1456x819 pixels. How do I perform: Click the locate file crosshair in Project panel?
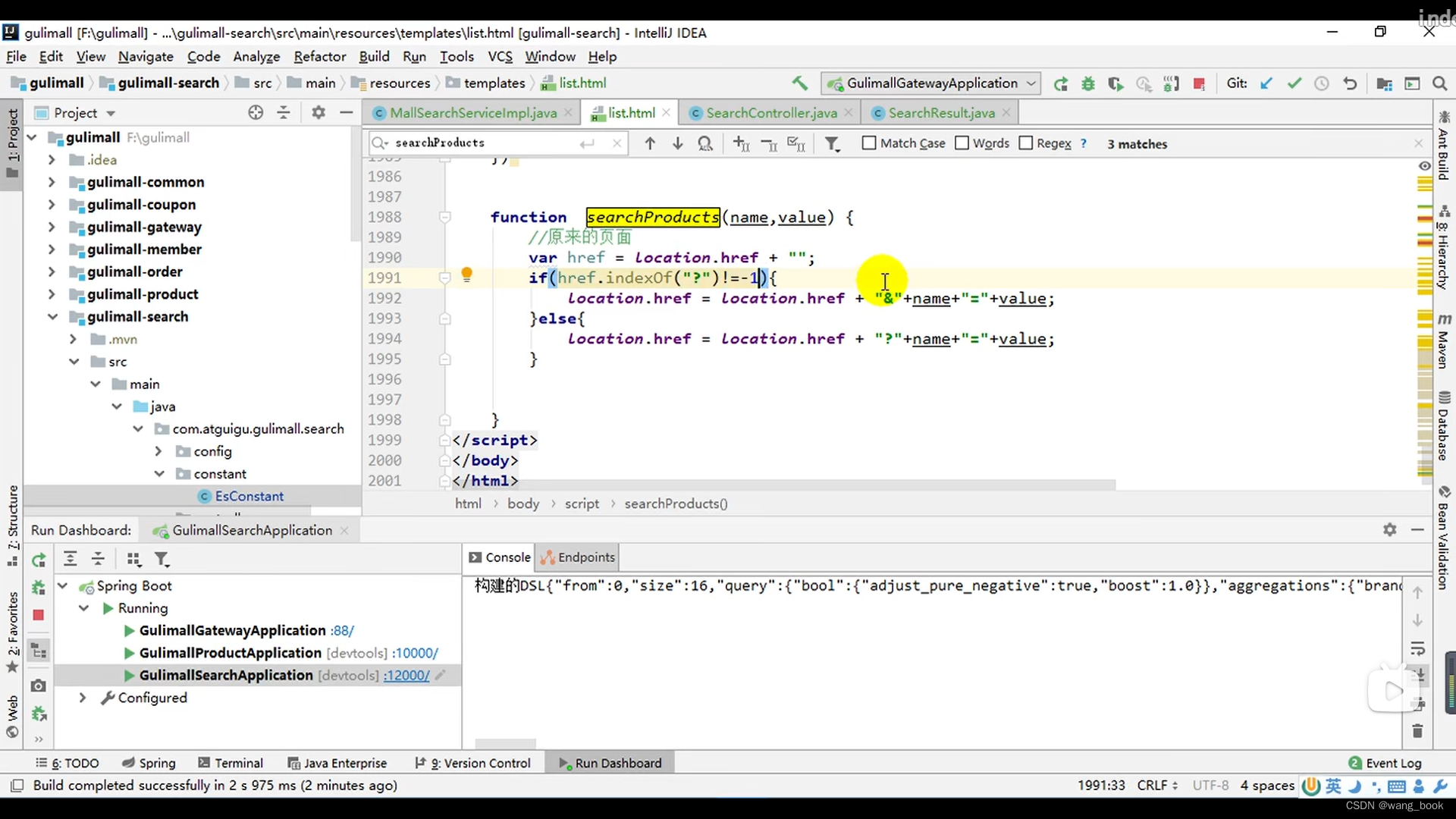(x=256, y=113)
